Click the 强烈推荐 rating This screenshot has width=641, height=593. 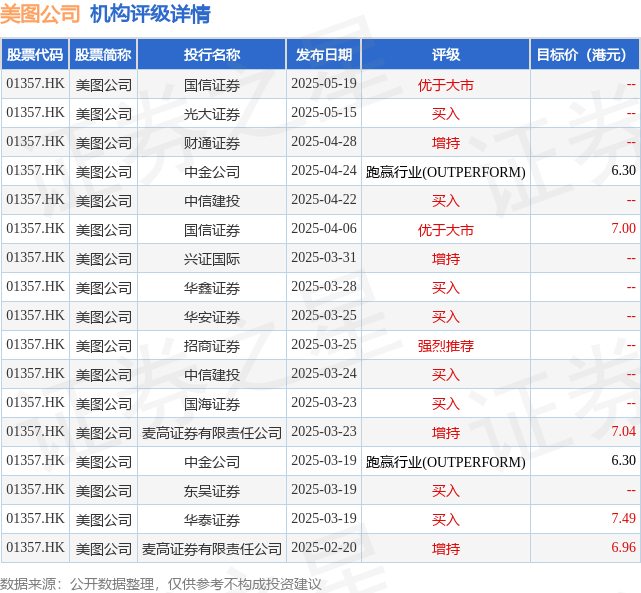[446, 346]
